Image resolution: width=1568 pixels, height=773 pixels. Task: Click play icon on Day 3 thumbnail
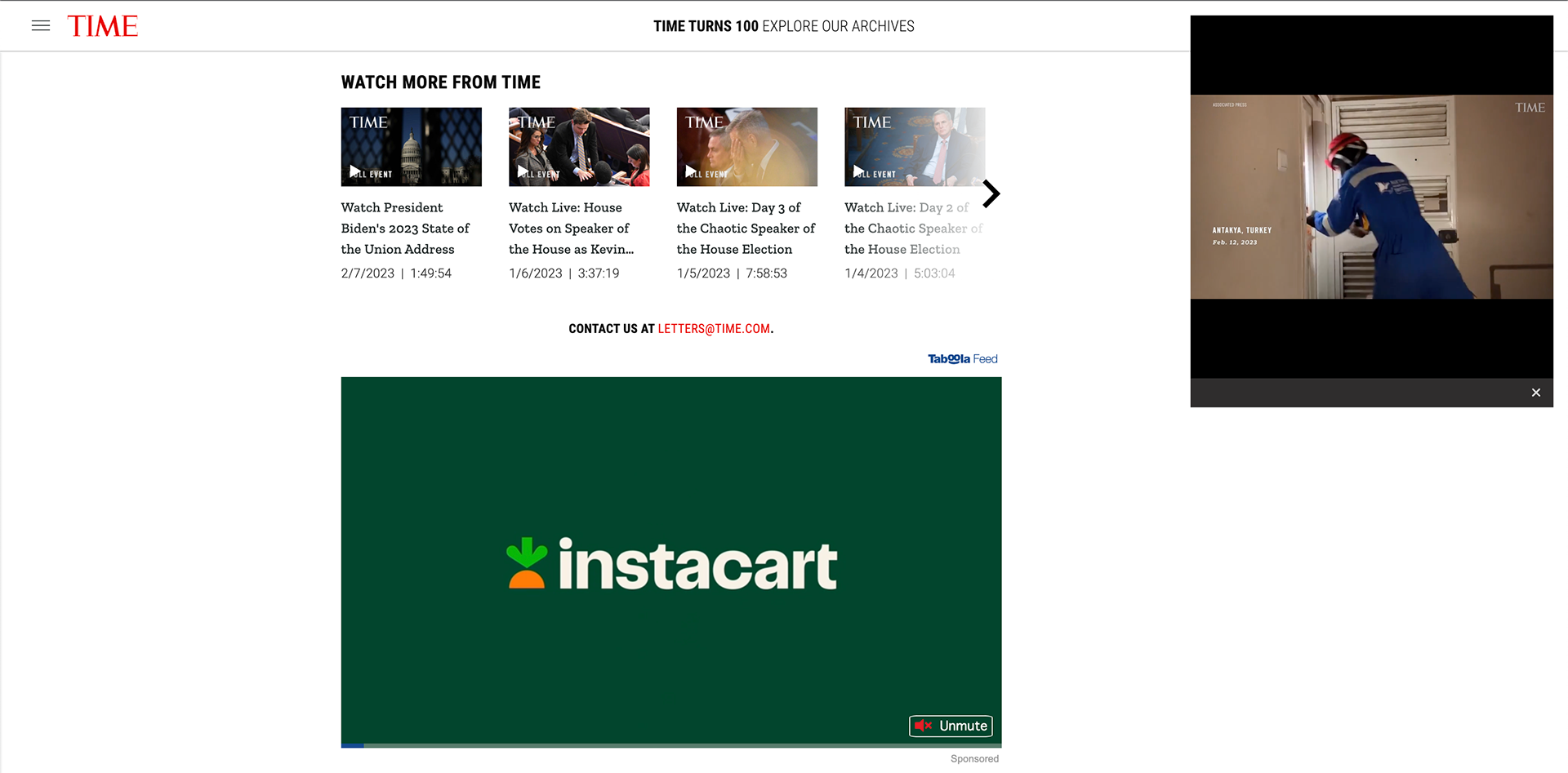point(691,171)
